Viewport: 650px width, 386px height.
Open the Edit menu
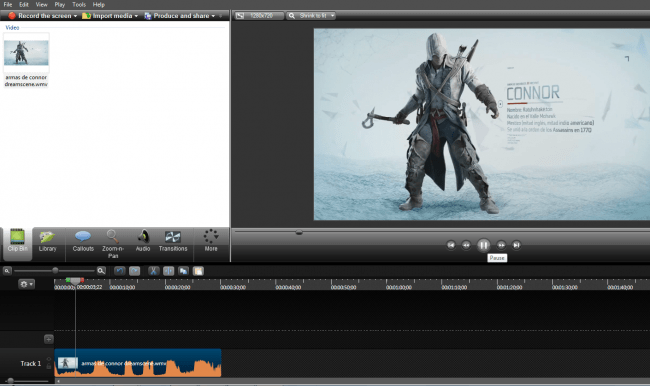click(x=24, y=5)
